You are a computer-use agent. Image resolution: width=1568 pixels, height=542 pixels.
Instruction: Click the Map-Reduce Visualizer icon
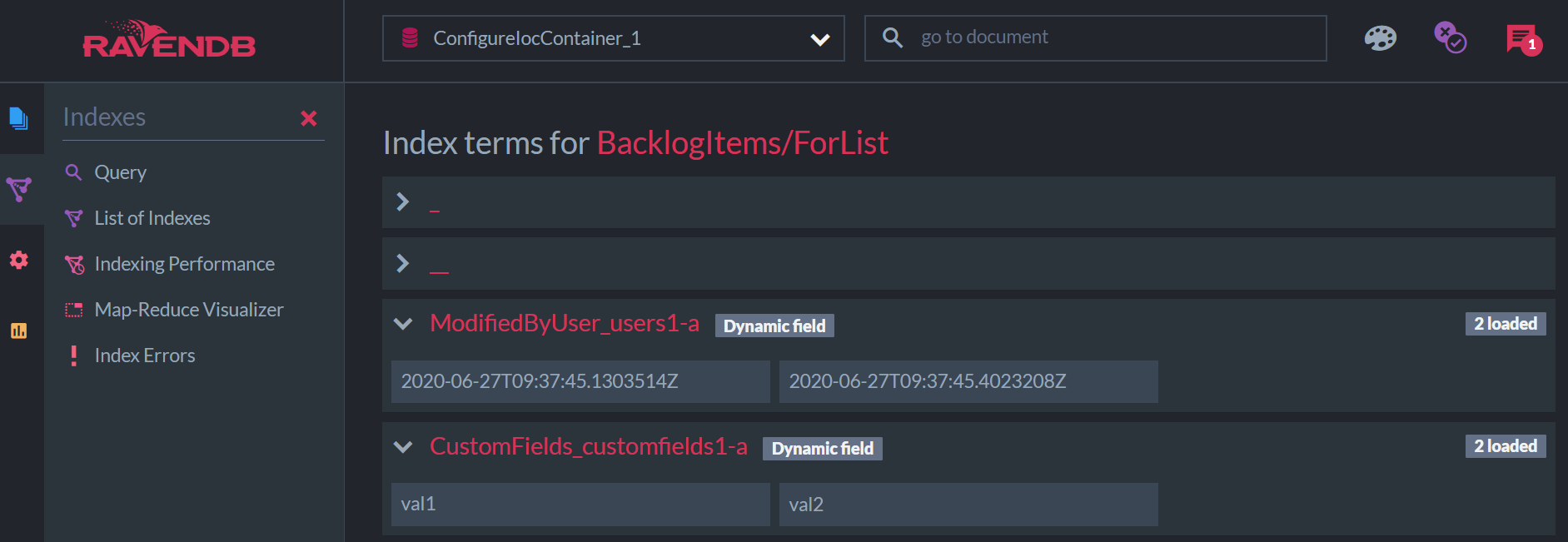point(74,310)
